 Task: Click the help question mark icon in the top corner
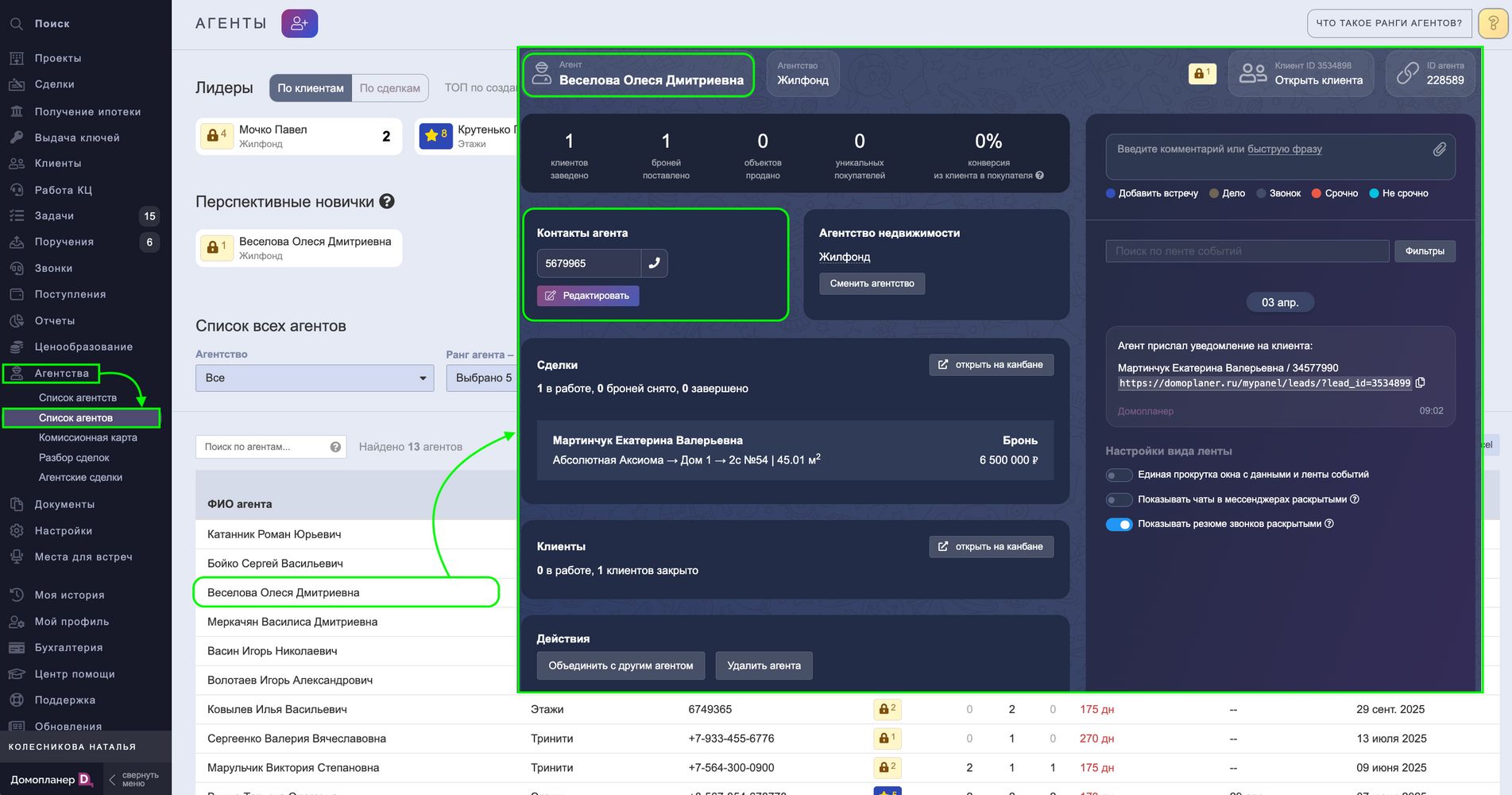(x=1493, y=24)
